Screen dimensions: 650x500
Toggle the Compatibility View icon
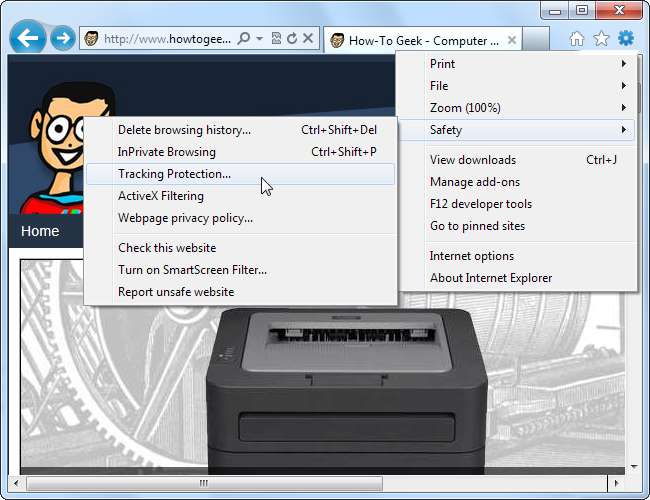coord(276,39)
